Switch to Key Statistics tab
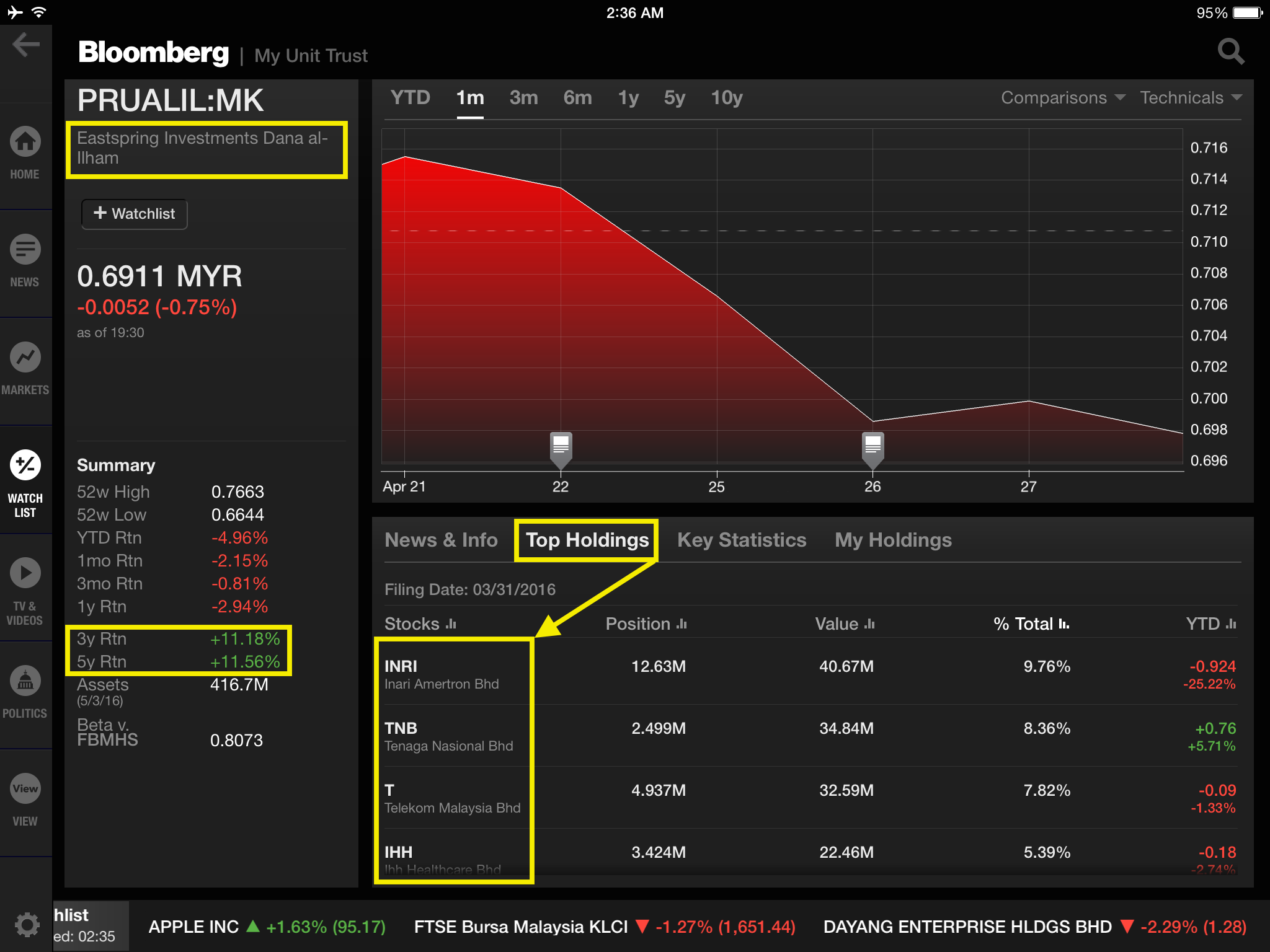 (741, 540)
